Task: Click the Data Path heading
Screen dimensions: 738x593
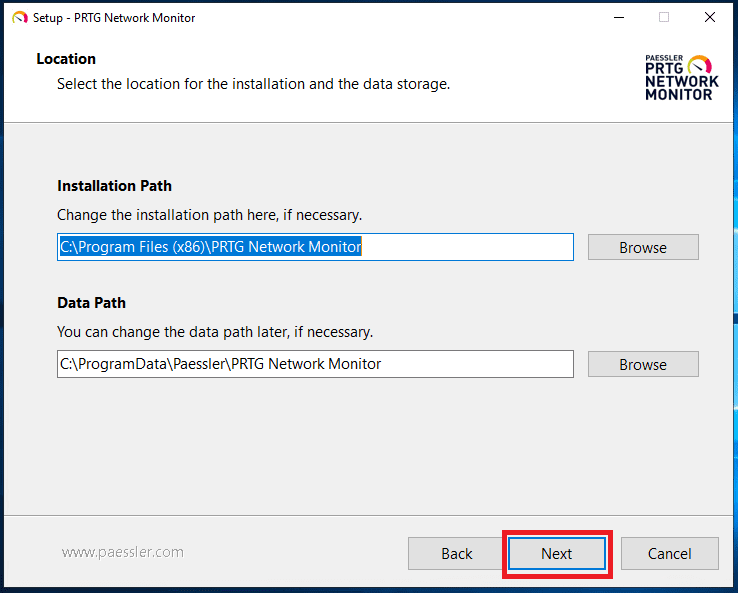Action: [91, 303]
